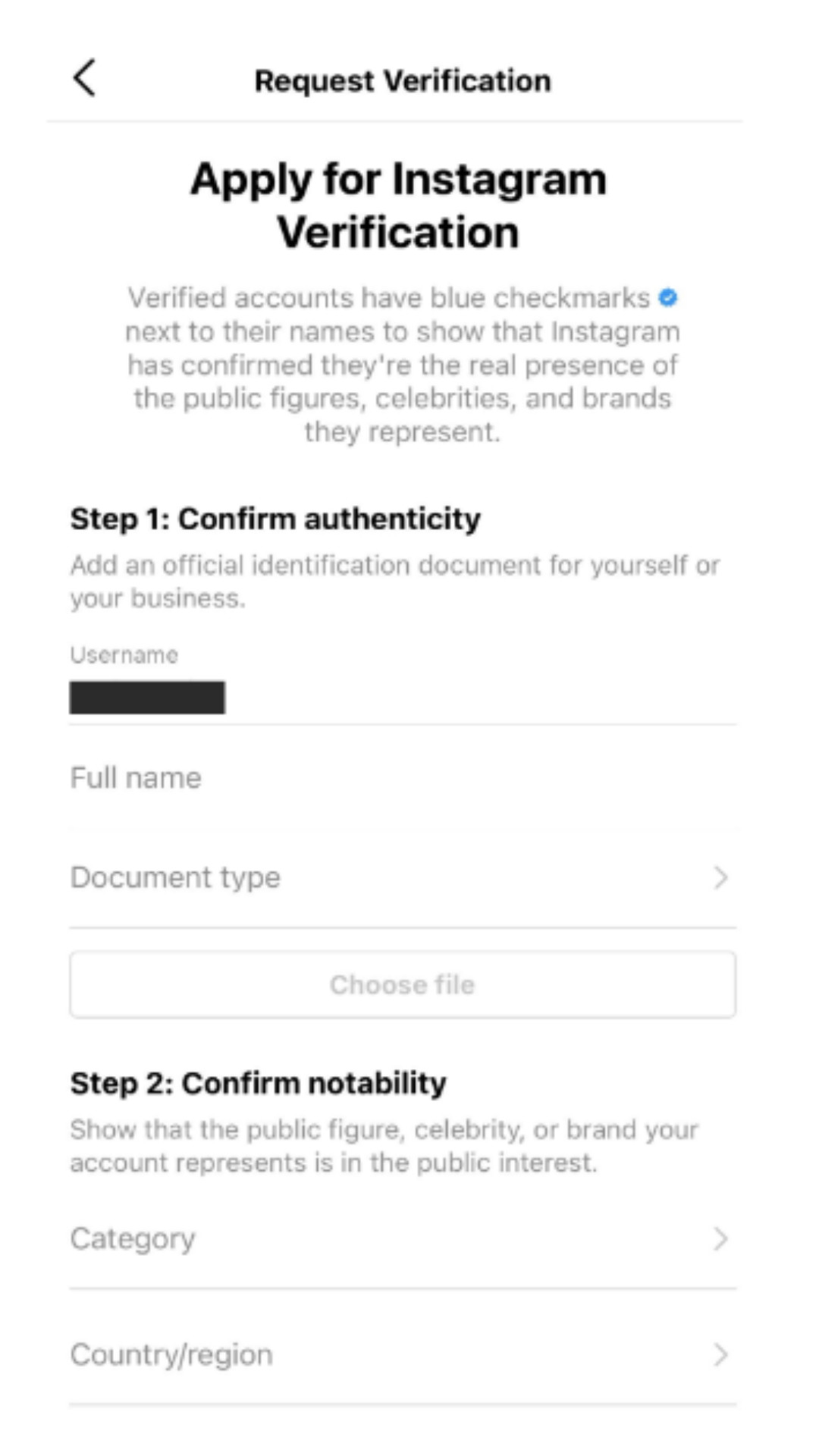Select the Apply for Instagram Verification heading
This screenshot has width=819, height=1456.
pos(398,206)
